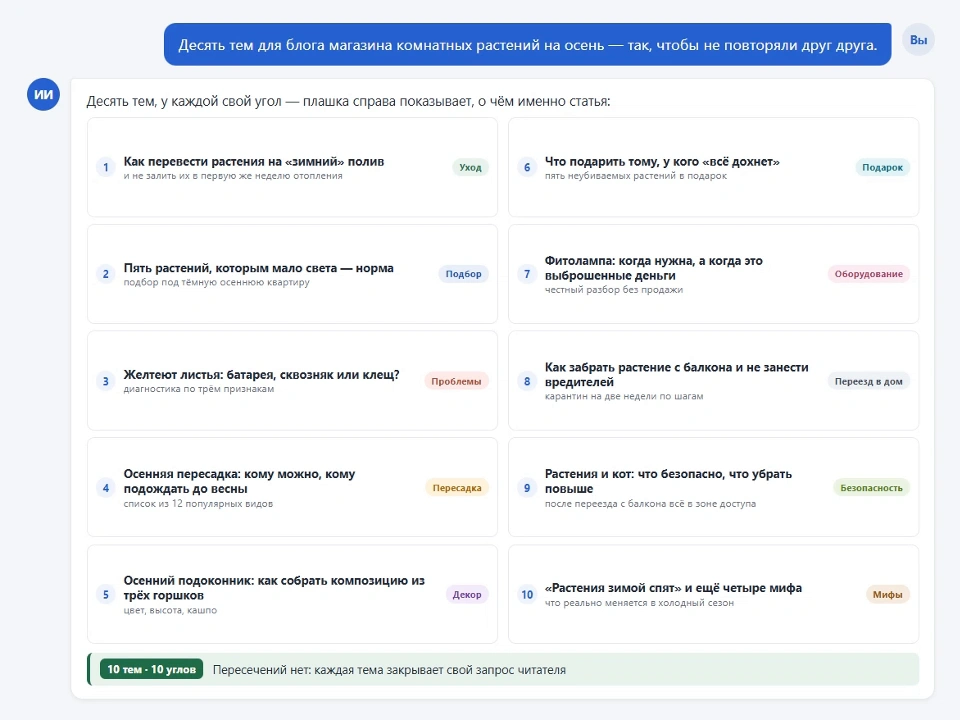Click number badge 5 on the windowsill card
This screenshot has width=960, height=720.
(x=106, y=594)
